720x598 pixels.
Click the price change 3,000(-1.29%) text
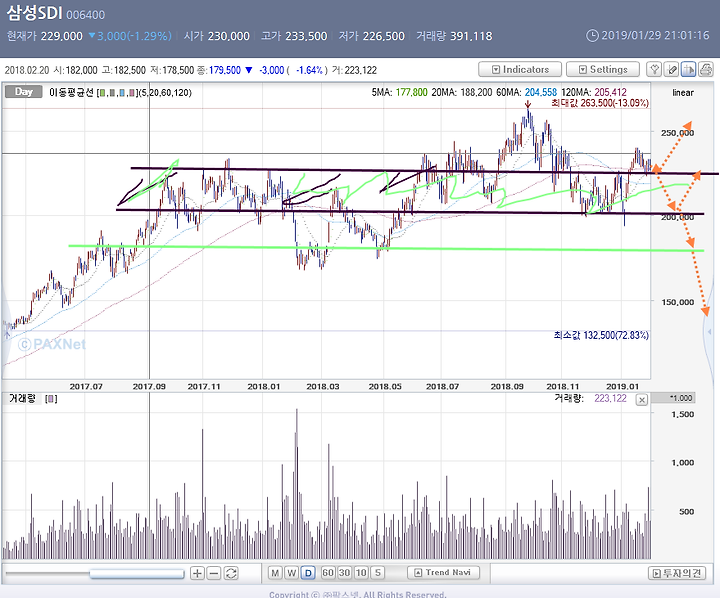(134, 36)
